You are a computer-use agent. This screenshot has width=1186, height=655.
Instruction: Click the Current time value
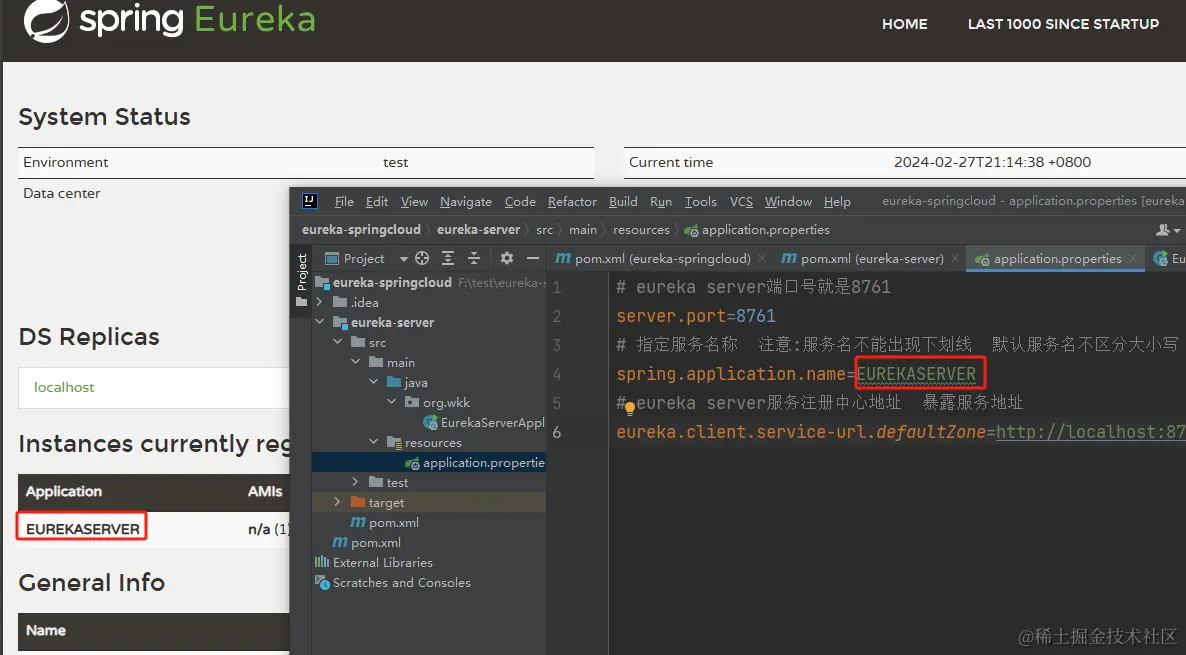point(992,162)
